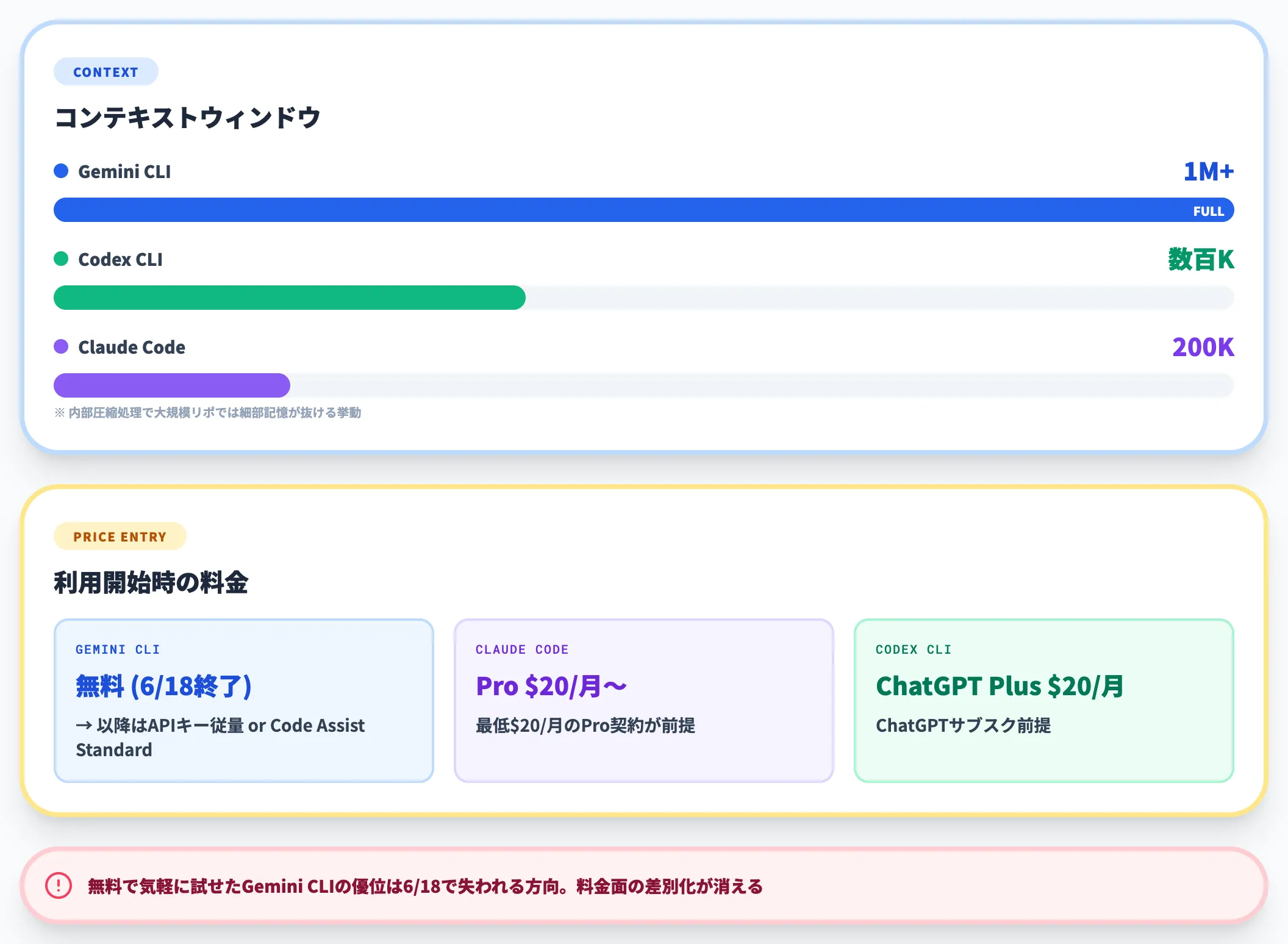Click the blue dot beside Gemini CLI

click(x=61, y=171)
